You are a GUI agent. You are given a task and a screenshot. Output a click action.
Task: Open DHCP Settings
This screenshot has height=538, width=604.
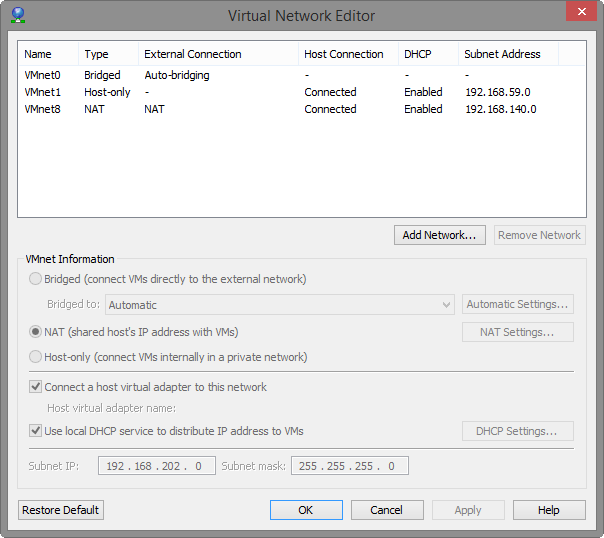(x=518, y=431)
